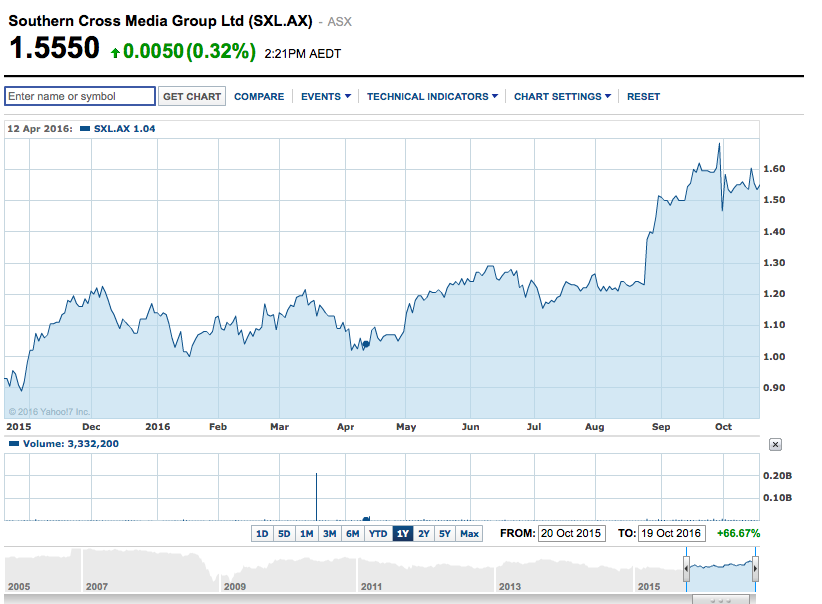
Task: Click the '12 Apr 2016:' date label
Action: click(x=40, y=128)
